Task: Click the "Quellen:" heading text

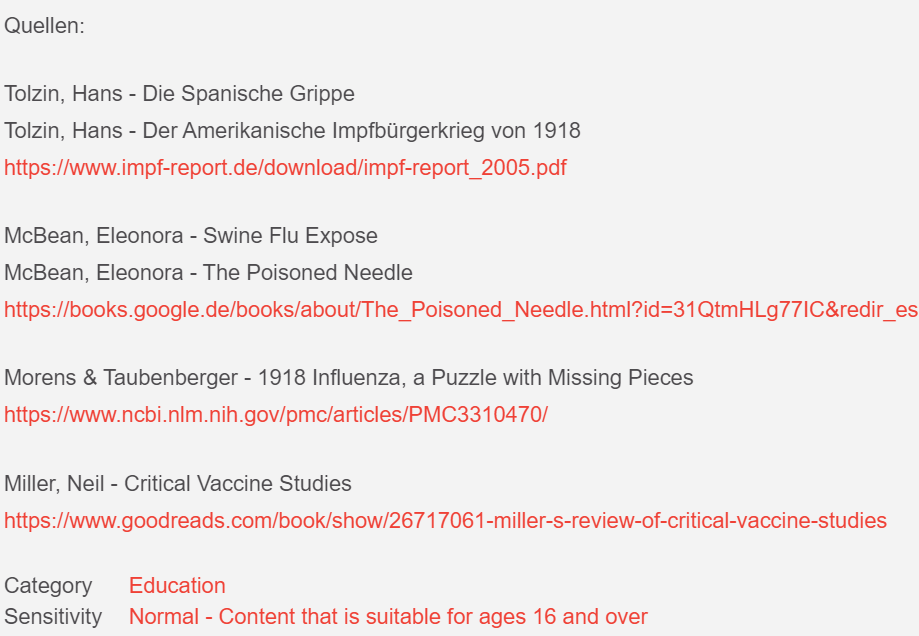Action: (45, 27)
